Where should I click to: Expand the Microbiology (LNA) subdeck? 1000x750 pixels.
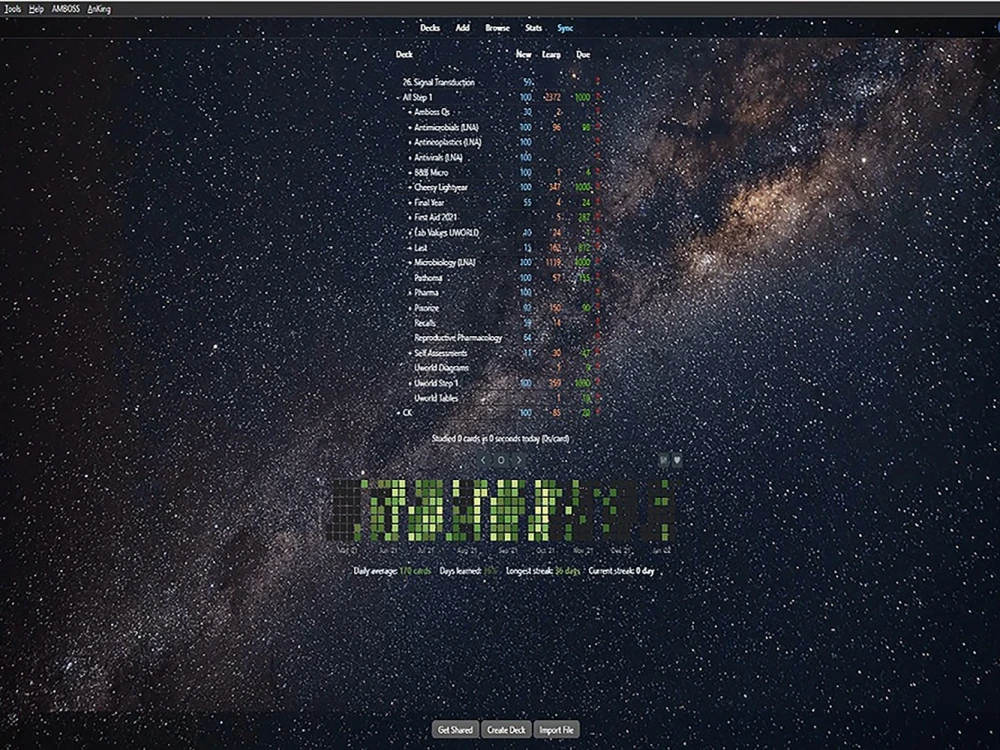pyautogui.click(x=410, y=263)
